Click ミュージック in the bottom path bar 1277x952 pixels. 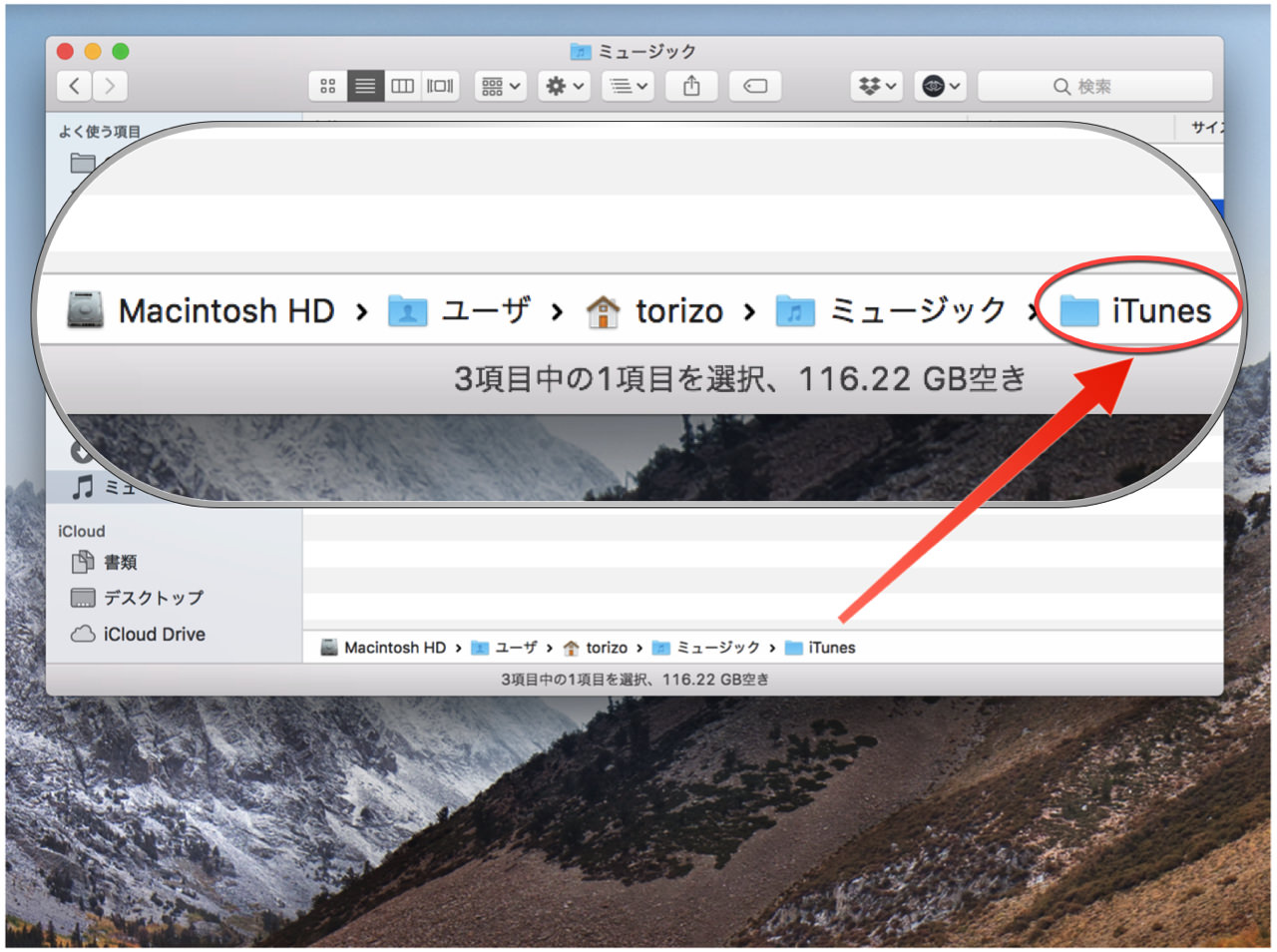point(718,648)
